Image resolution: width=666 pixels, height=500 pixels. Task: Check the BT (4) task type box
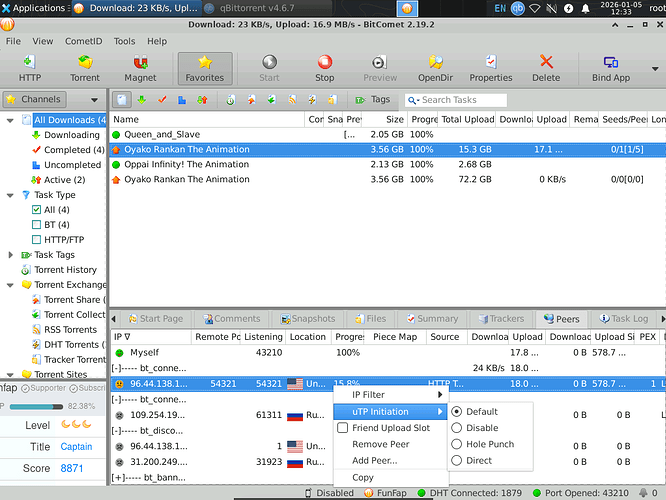[37, 226]
